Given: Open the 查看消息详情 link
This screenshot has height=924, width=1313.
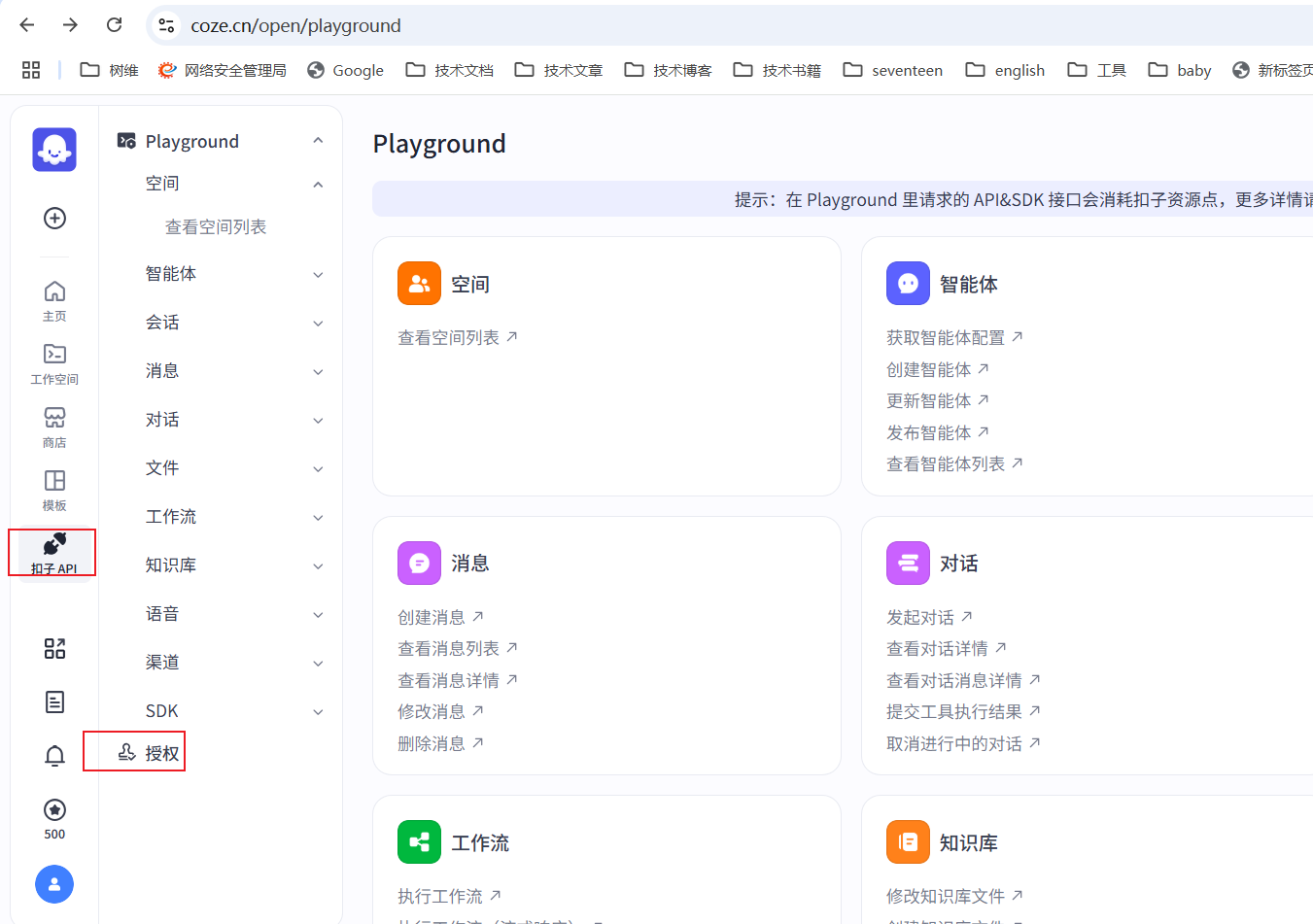Looking at the screenshot, I should tap(458, 680).
